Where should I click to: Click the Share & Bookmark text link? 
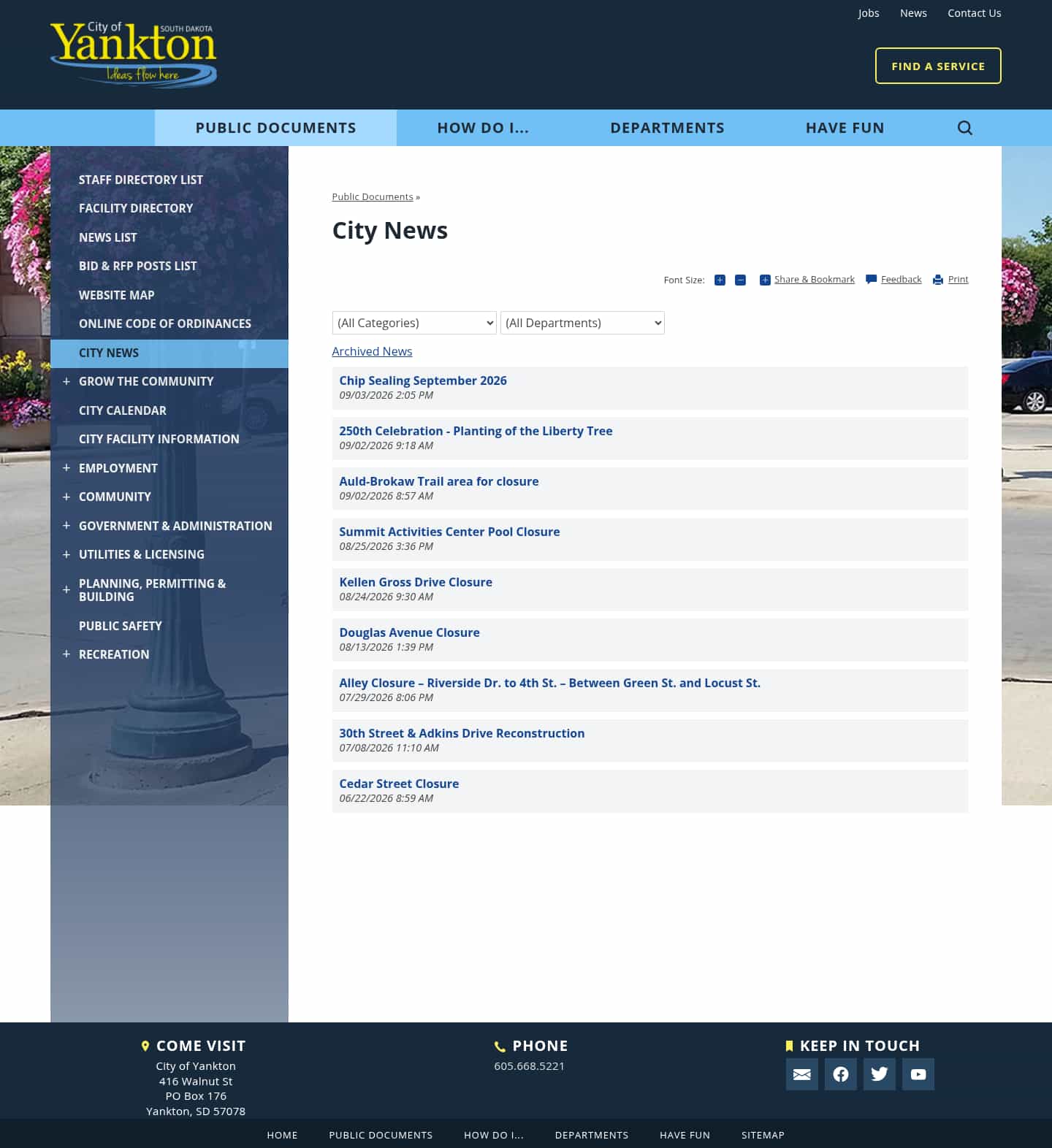[815, 280]
